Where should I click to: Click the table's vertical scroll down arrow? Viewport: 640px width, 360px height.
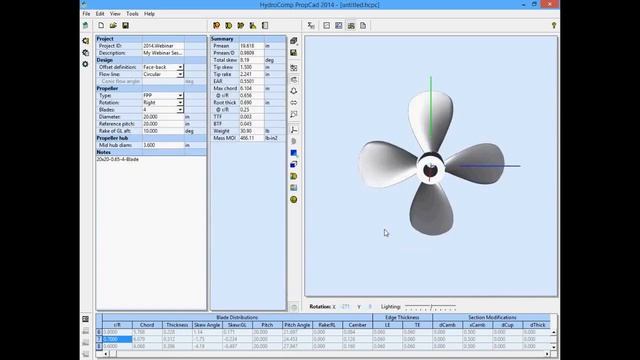pyautogui.click(x=553, y=347)
